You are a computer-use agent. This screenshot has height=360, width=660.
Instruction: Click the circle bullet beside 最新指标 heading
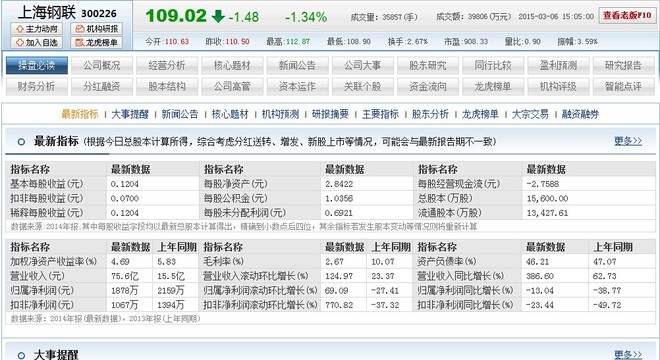tap(21, 142)
